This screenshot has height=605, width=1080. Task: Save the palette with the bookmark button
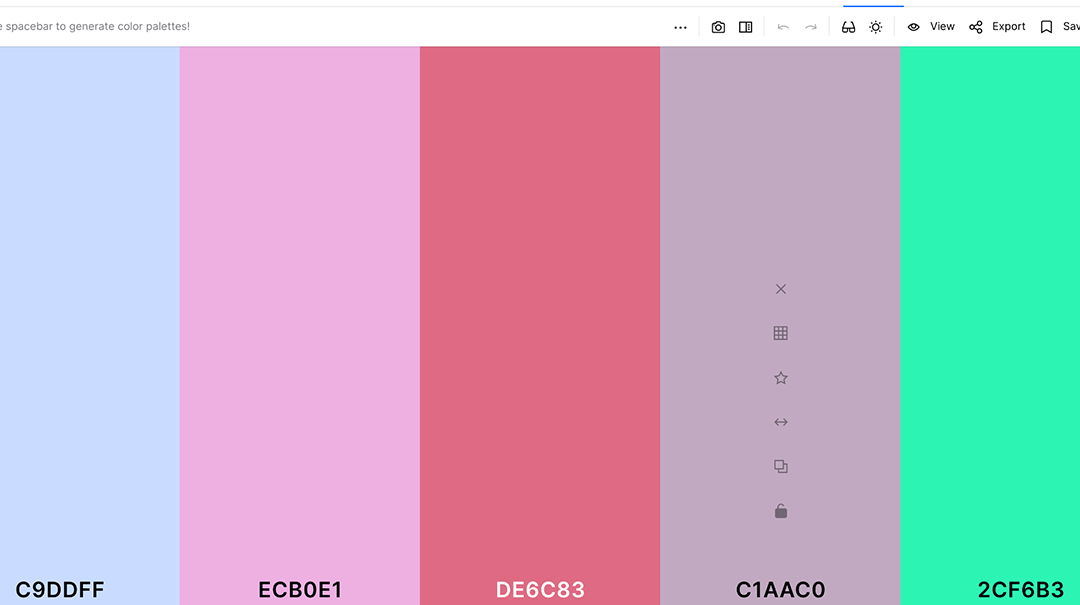[x=1045, y=26]
